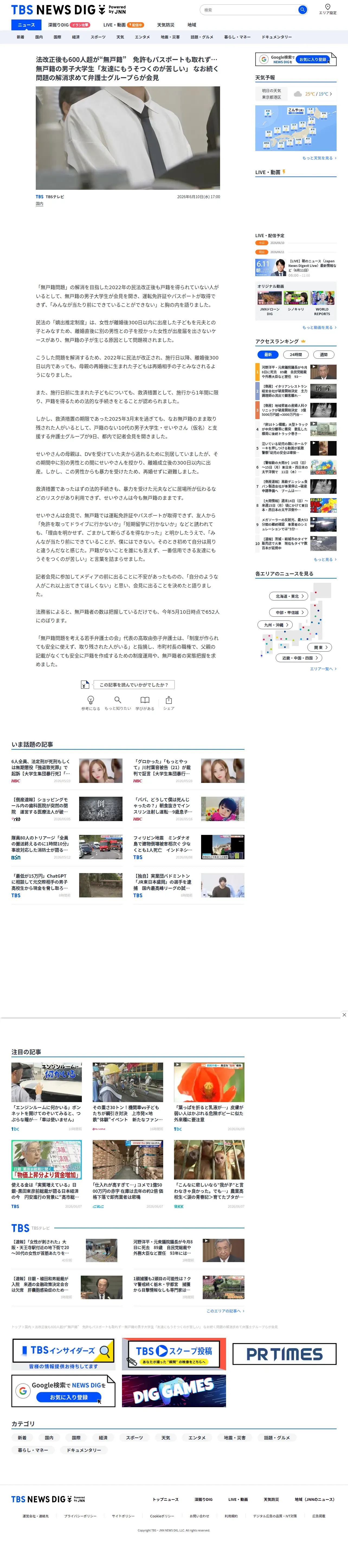The height and width of the screenshot is (1568, 348).
Task: Expand the 九州・沖縄 region button
Action: click(x=275, y=625)
